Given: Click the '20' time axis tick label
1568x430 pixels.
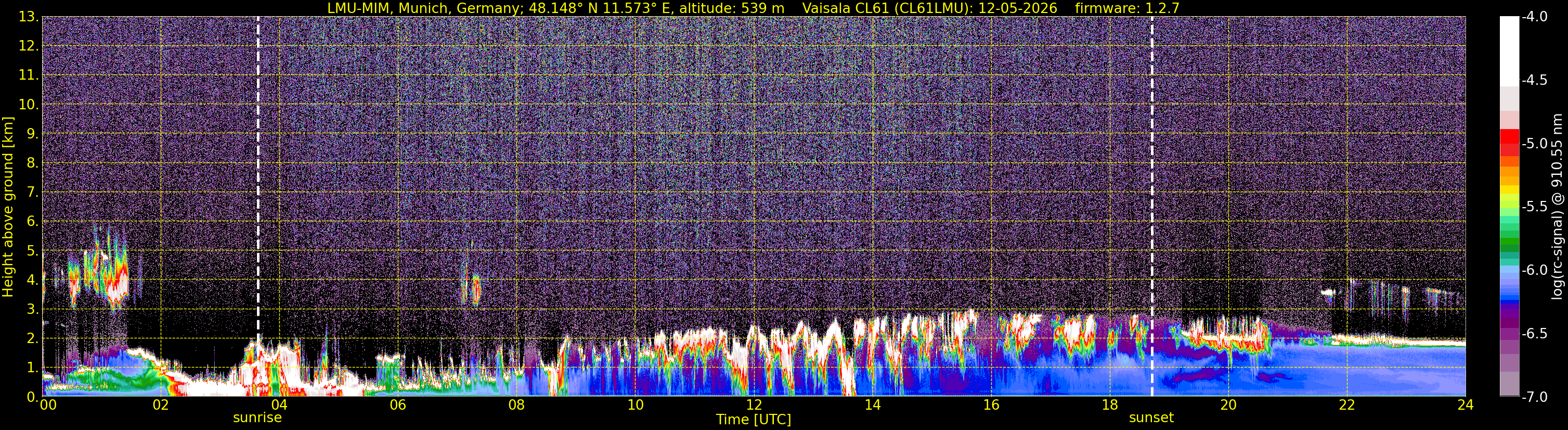Looking at the screenshot, I should [x=1228, y=405].
